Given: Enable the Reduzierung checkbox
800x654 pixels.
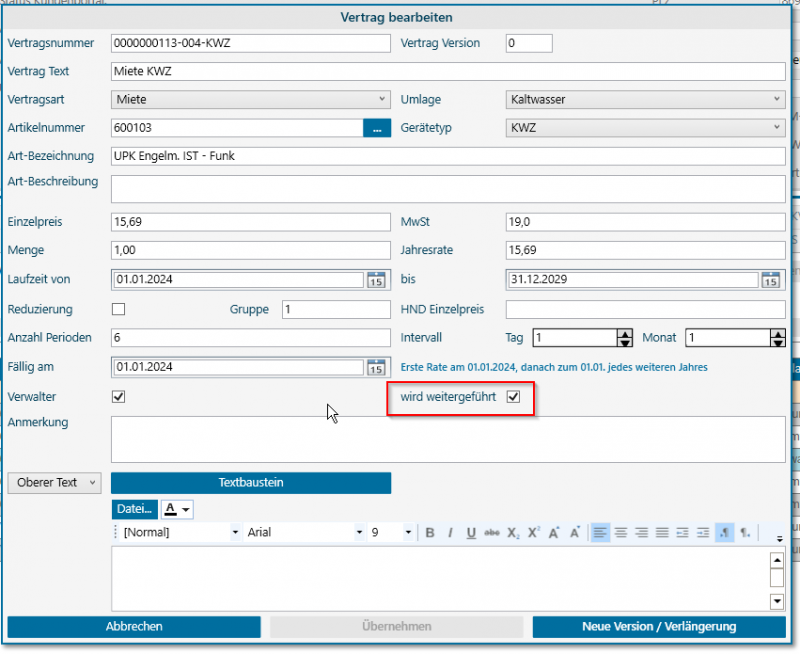Looking at the screenshot, I should tap(118, 309).
